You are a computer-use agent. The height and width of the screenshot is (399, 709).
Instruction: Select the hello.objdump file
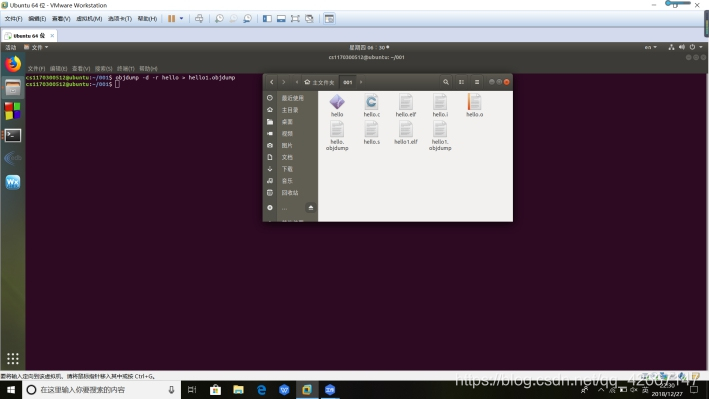click(337, 136)
